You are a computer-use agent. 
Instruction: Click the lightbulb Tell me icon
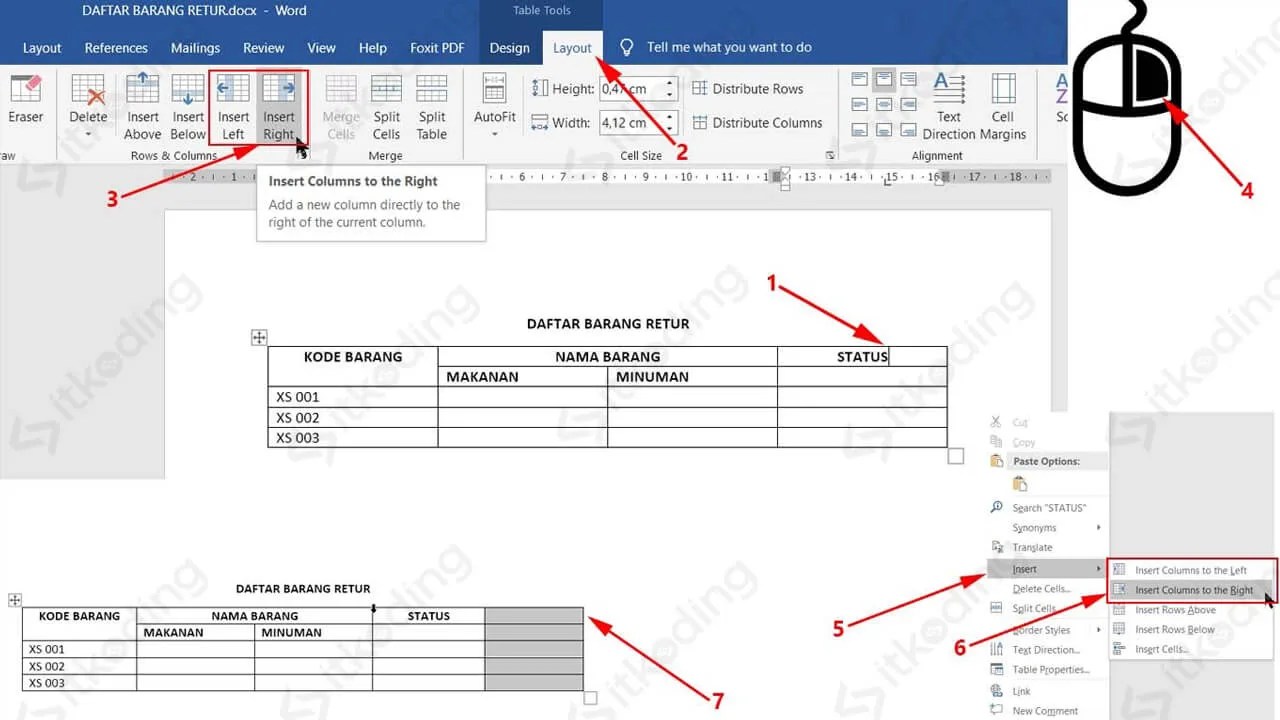click(x=627, y=47)
